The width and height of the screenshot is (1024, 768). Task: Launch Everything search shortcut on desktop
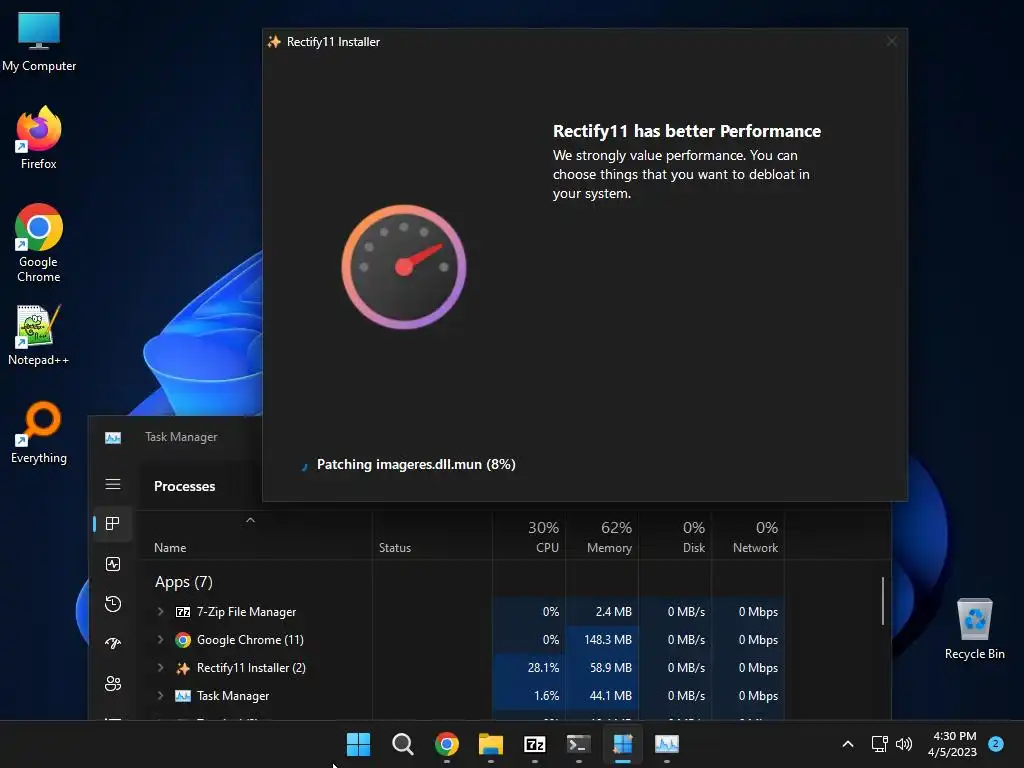click(x=39, y=432)
